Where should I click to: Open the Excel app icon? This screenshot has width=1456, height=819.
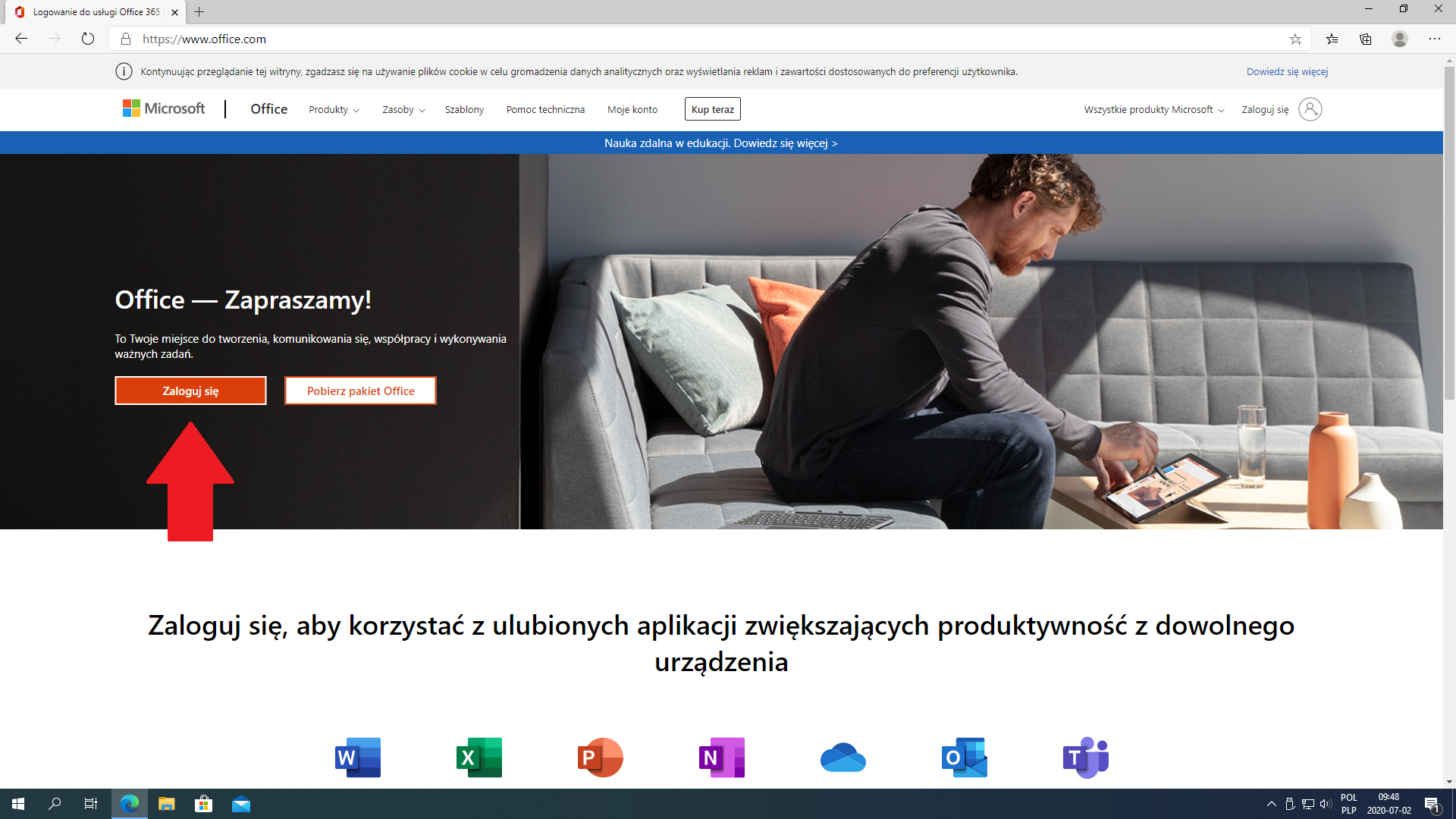click(x=479, y=757)
